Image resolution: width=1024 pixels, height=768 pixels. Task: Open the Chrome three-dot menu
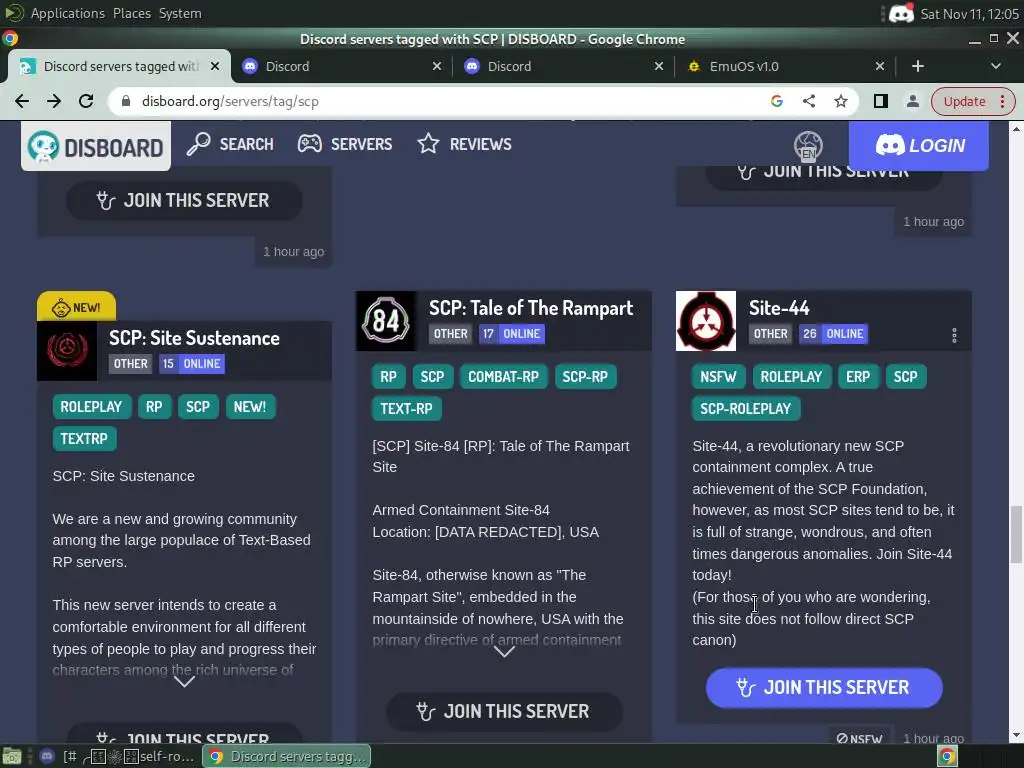pos(1002,101)
